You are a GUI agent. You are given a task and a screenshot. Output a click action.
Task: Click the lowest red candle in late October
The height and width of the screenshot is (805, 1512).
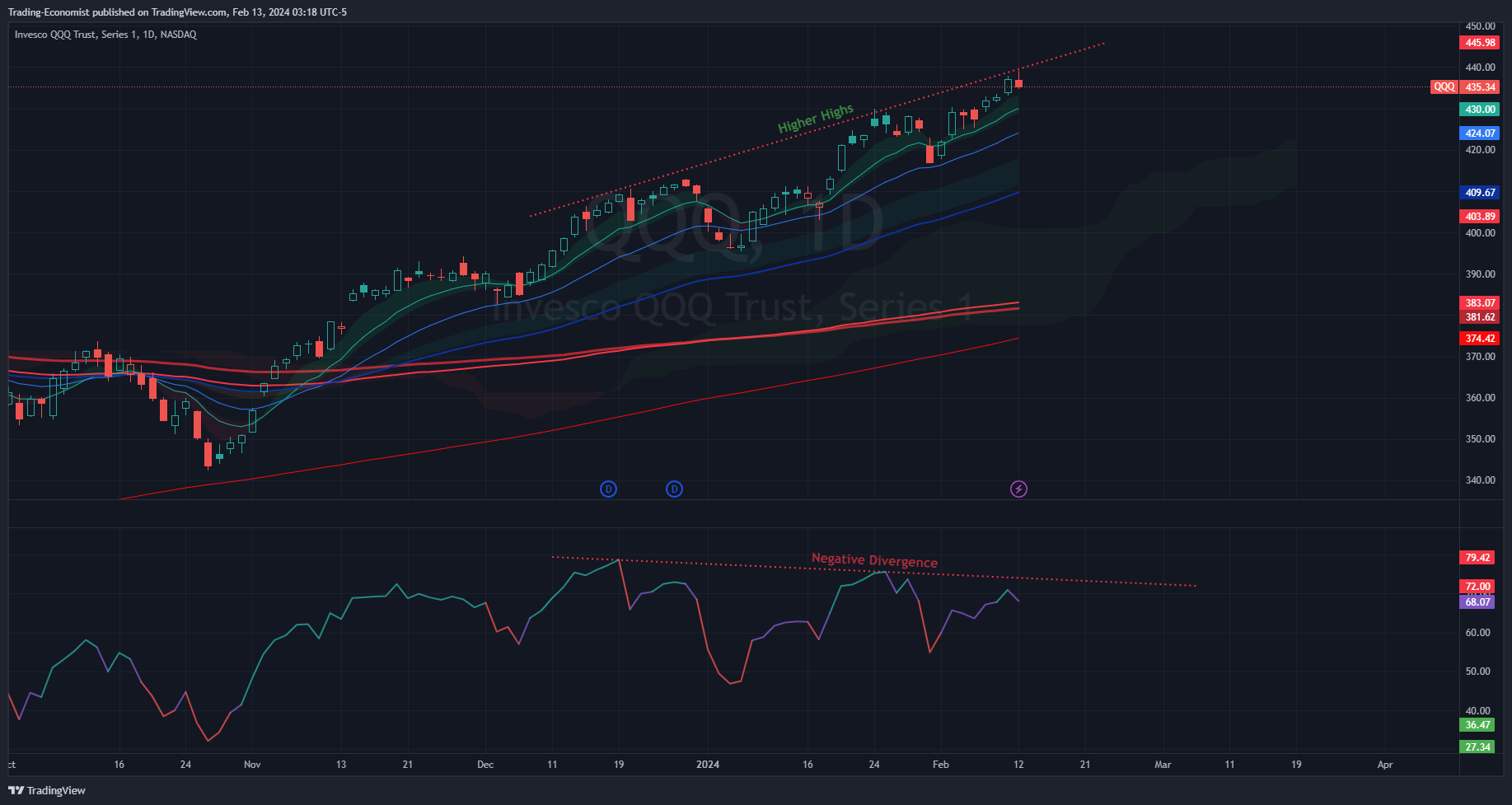208,454
